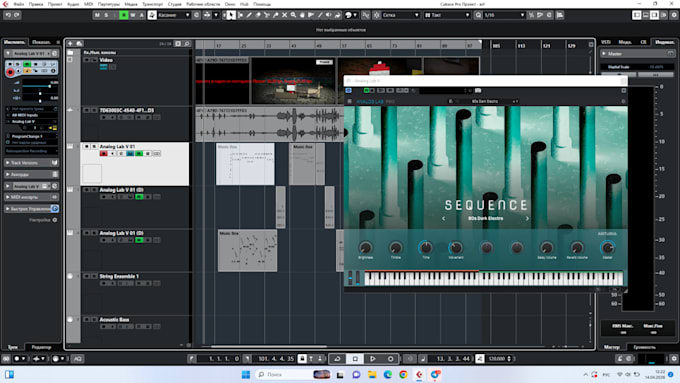Click the Analog Lab virtual piano keyboard
Screen dimensions: 680x383
pos(494,278)
